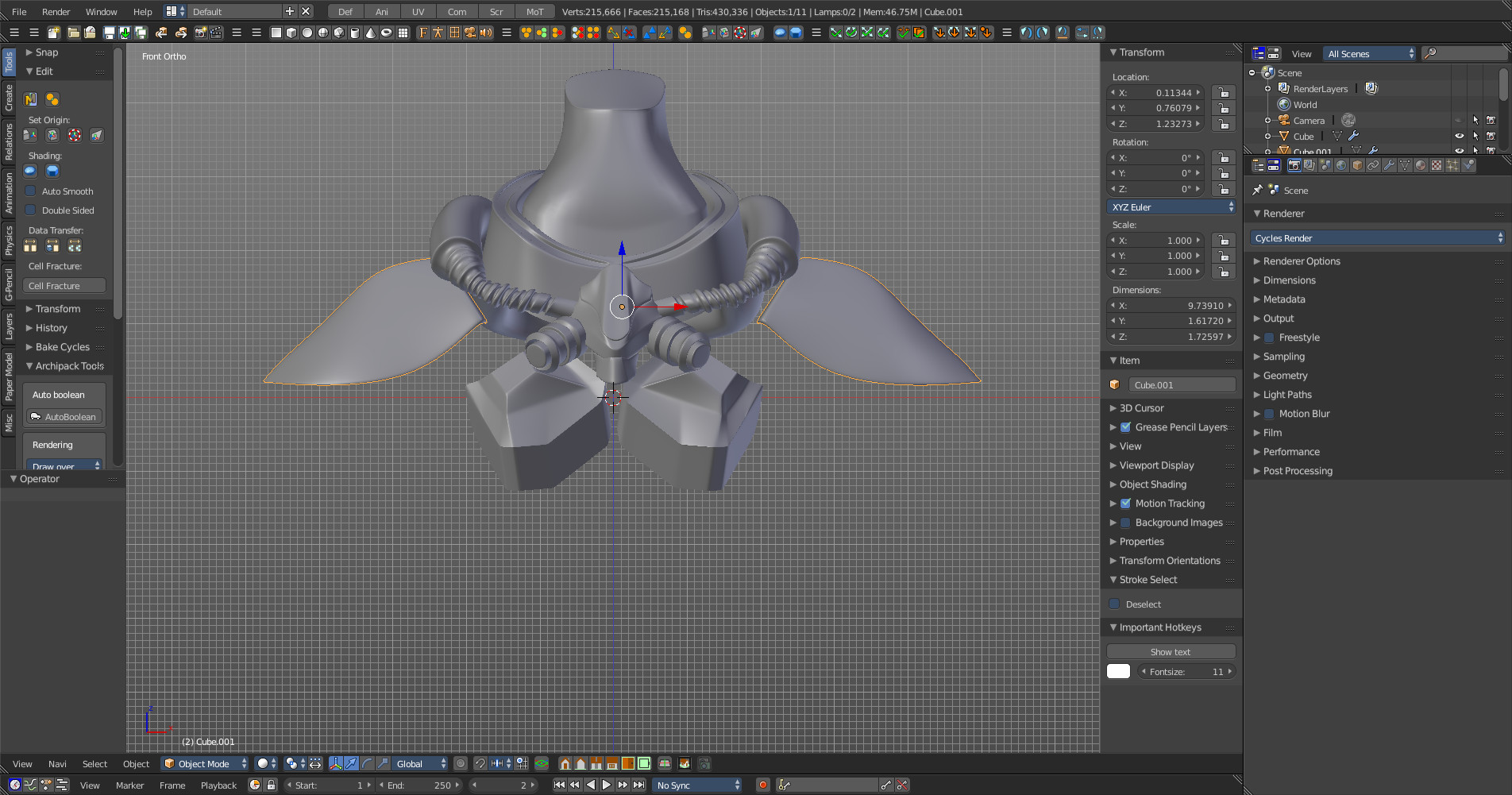
Task: Lock the Location X value
Action: (1224, 93)
